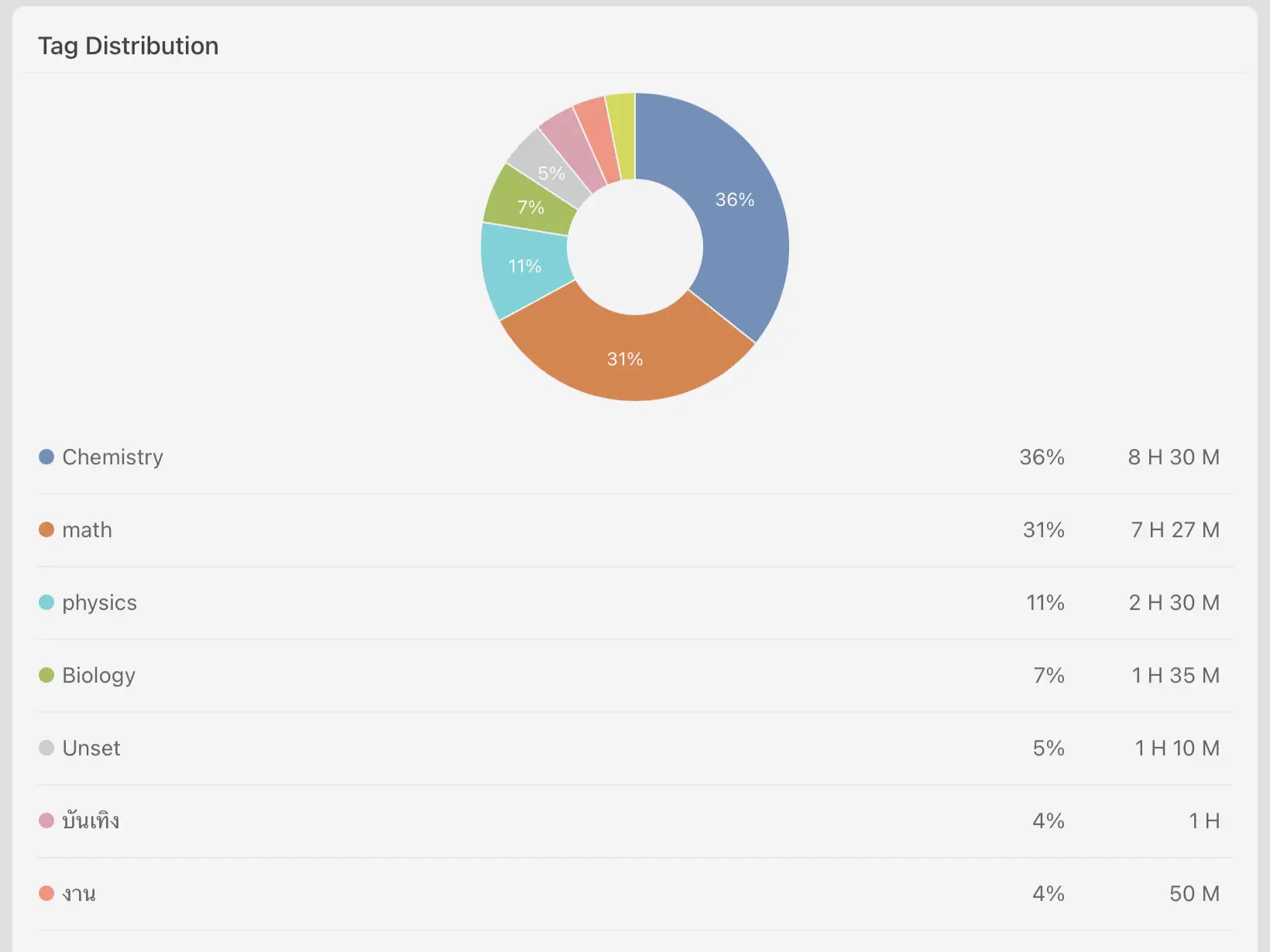1270x952 pixels.
Task: Click the 7% green donut slice
Action: 531,205
